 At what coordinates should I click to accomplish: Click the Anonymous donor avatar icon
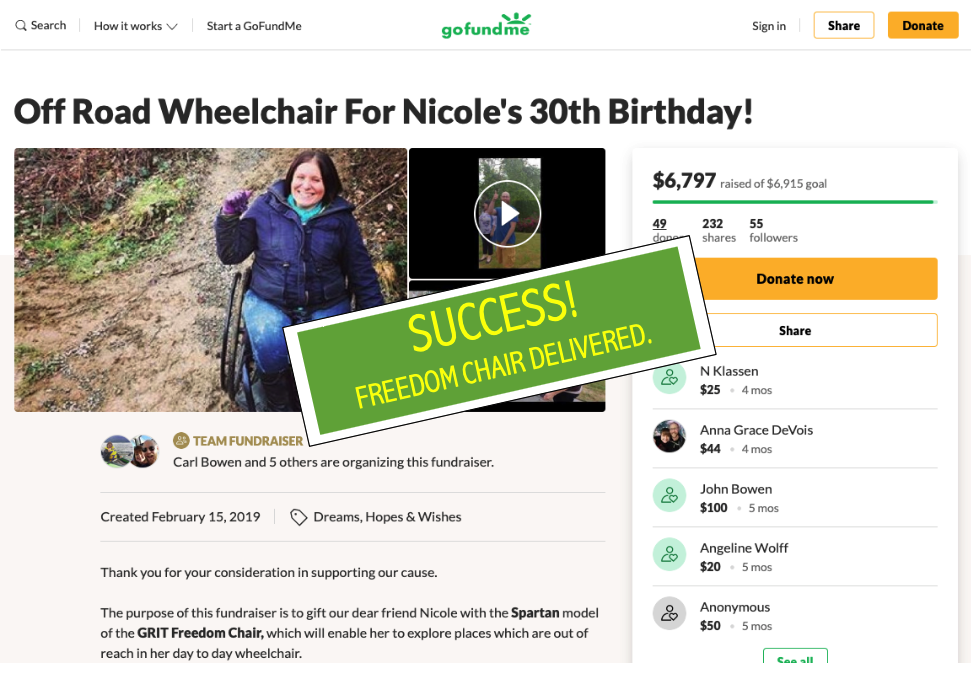coord(670,613)
